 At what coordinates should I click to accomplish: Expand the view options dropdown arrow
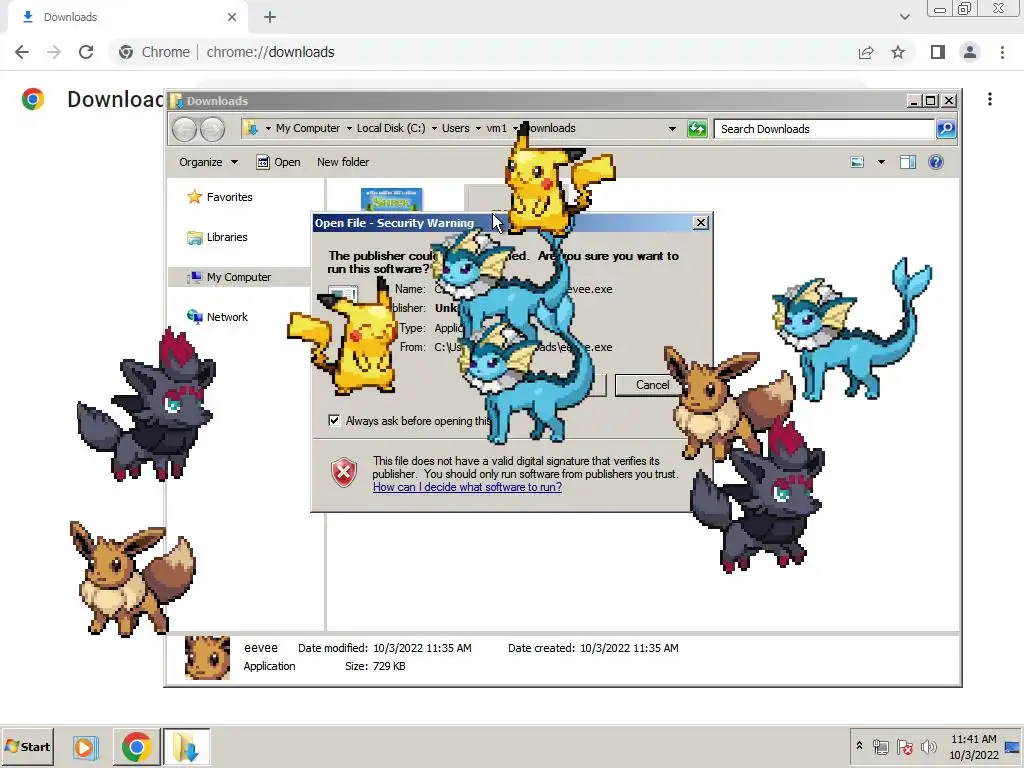pyautogui.click(x=881, y=162)
